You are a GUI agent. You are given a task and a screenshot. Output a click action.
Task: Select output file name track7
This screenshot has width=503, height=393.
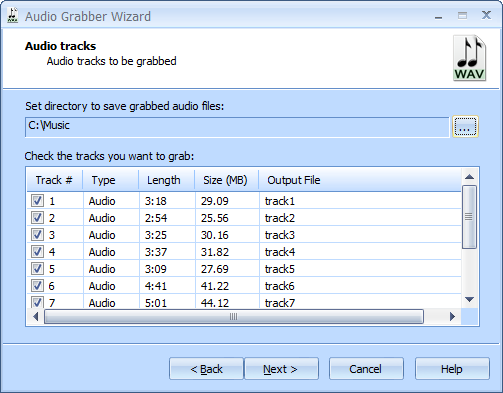280,303
